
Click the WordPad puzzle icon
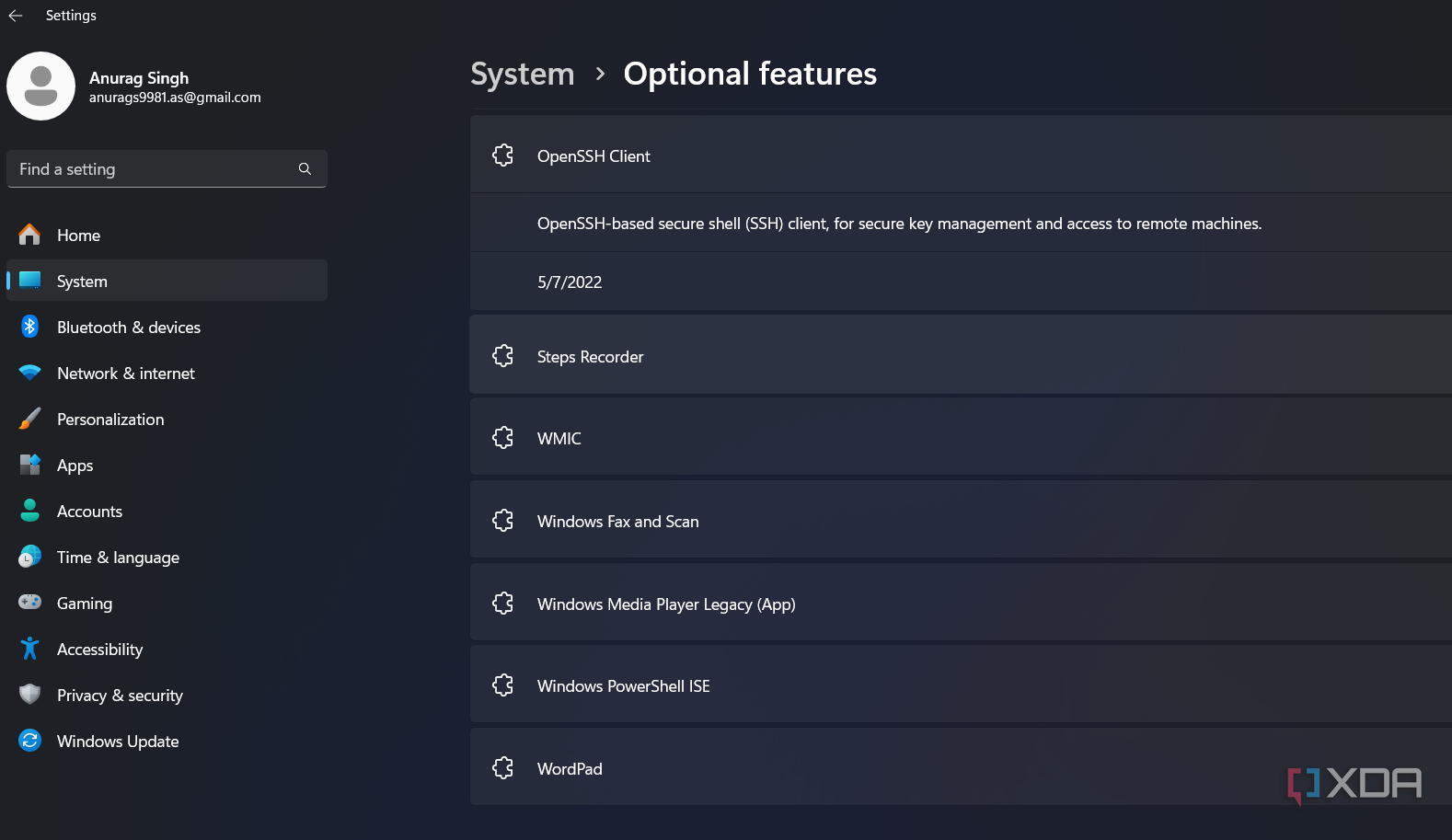click(x=502, y=768)
